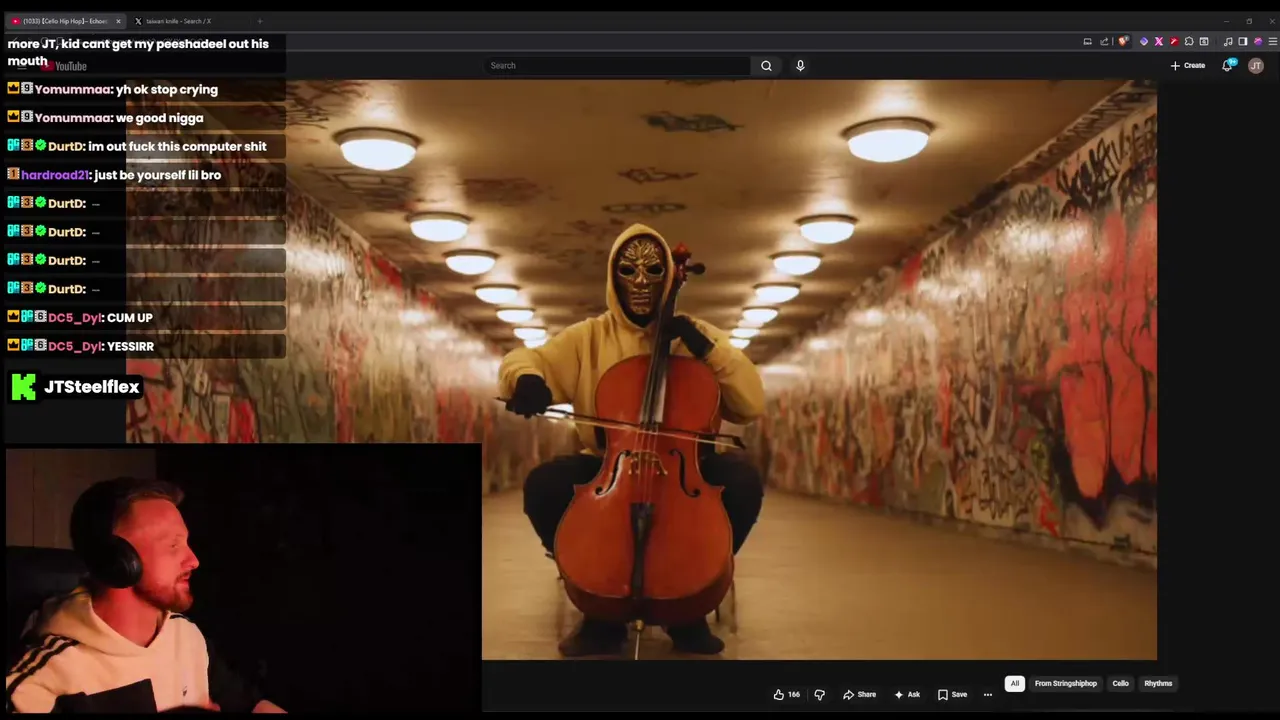Switch to the taiwan knife X search tab
This screenshot has height=720, width=1280.
click(180, 21)
